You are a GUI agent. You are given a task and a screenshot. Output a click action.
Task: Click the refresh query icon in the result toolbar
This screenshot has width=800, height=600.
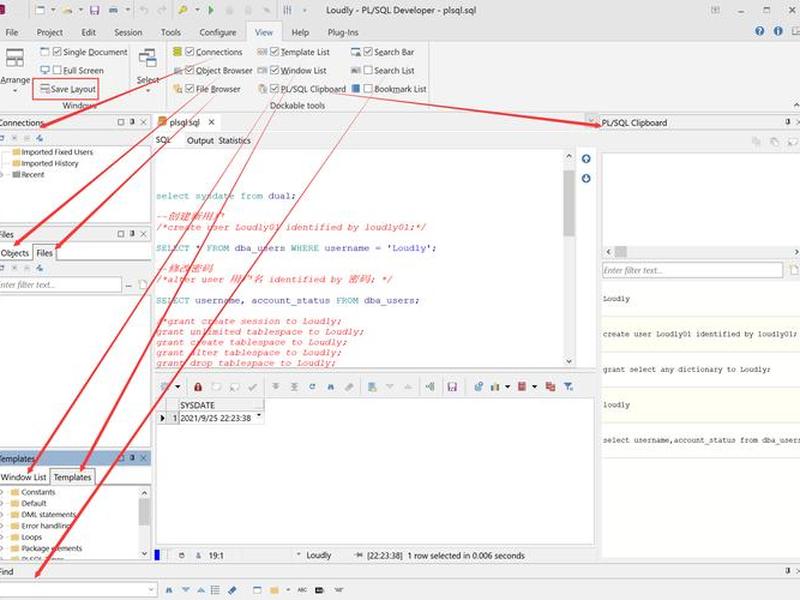312,387
